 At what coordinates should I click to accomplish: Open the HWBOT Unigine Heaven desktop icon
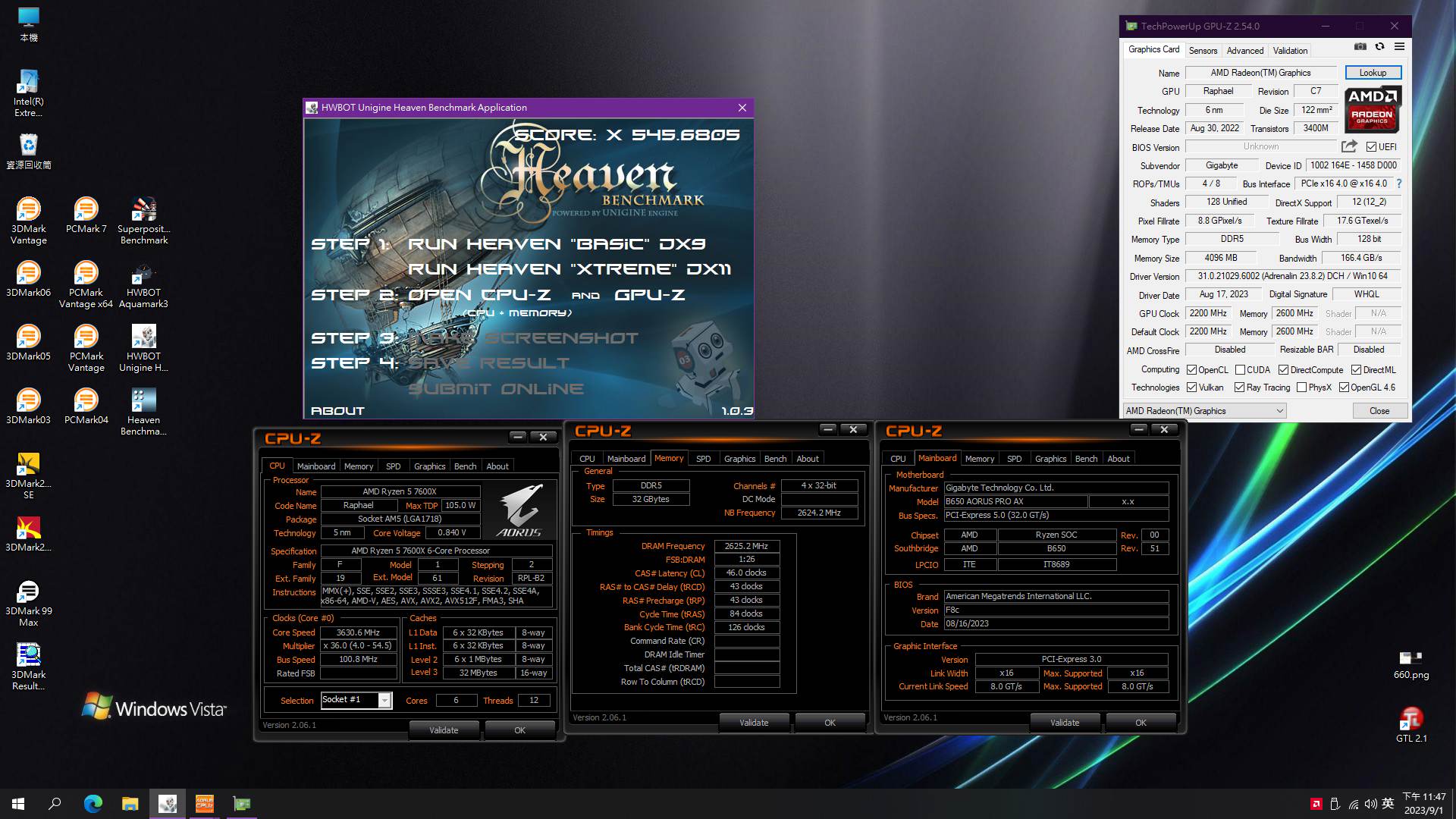click(x=144, y=347)
